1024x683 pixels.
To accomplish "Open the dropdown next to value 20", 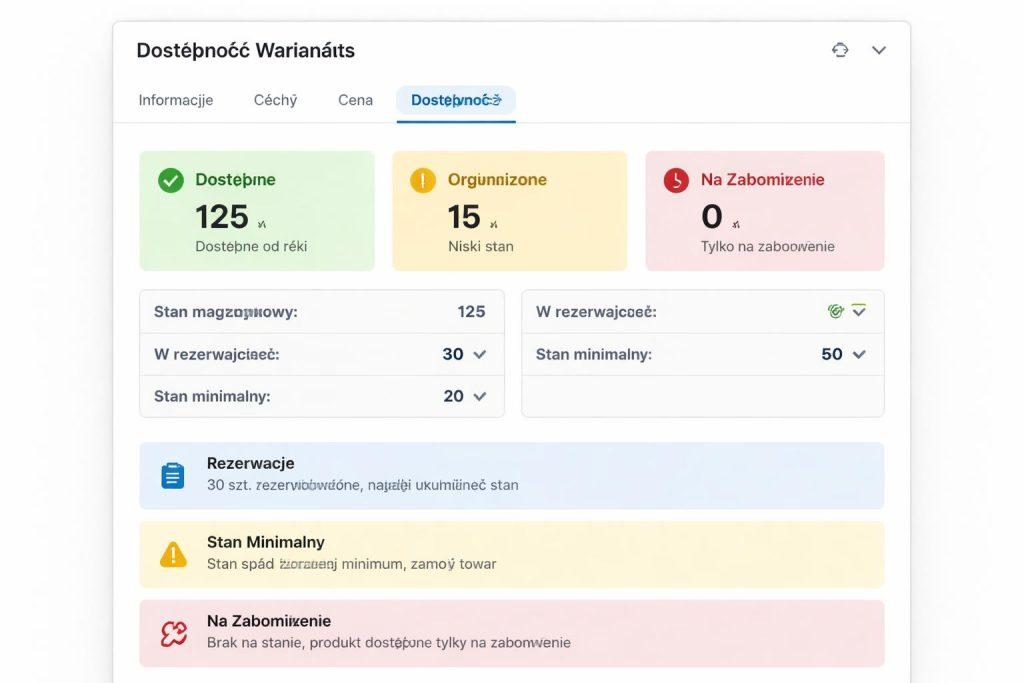I will (479, 396).
